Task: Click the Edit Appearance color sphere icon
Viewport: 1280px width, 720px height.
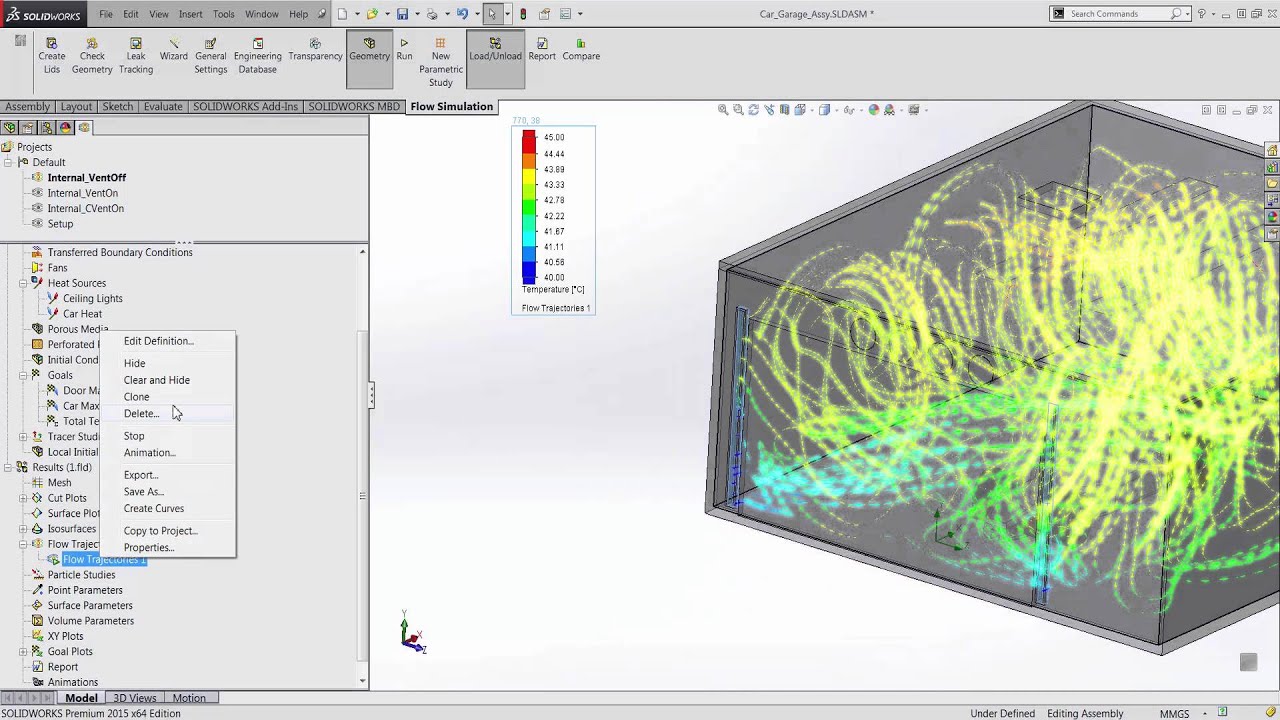Action: [874, 110]
